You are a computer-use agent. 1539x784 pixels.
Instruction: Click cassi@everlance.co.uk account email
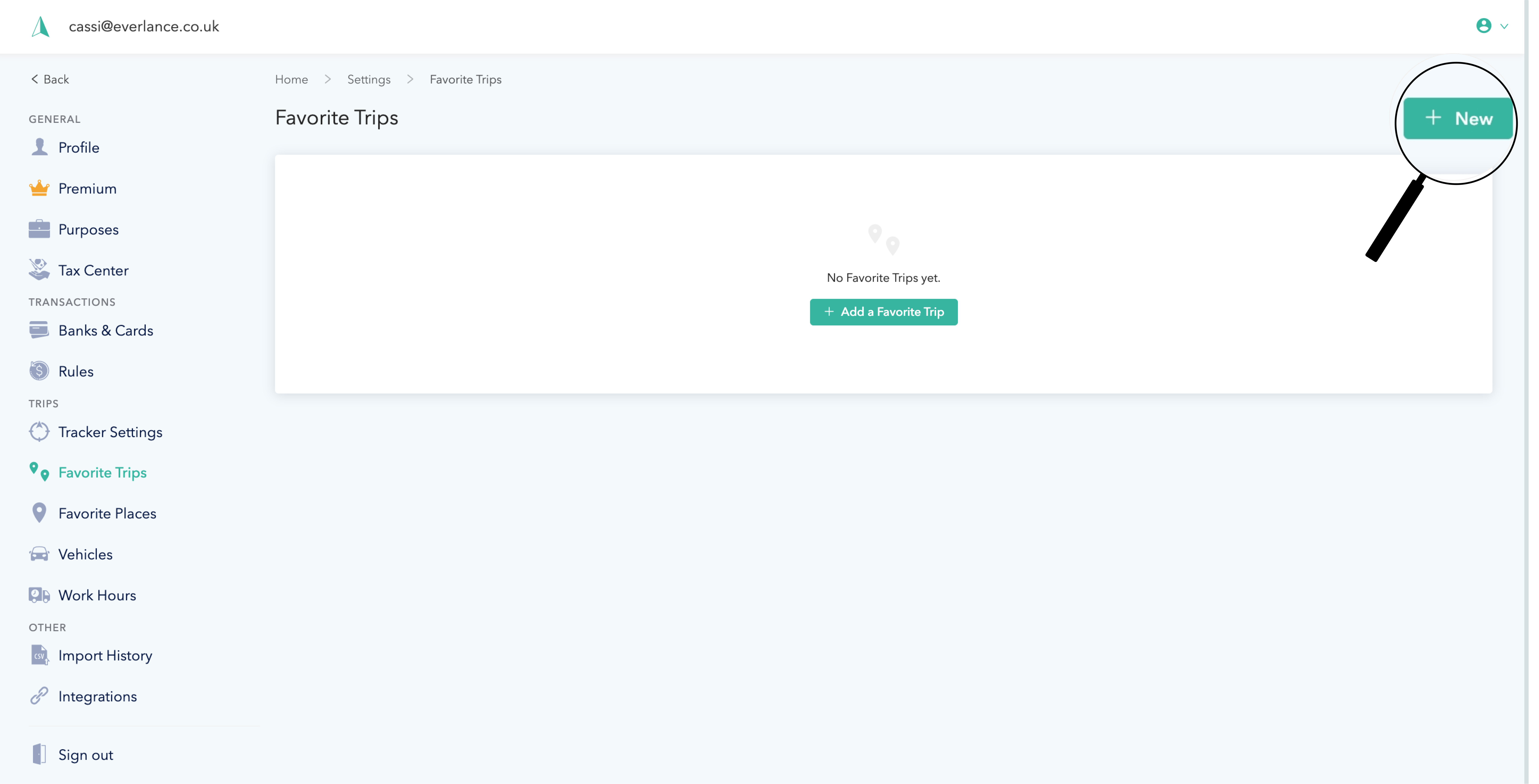pyautogui.click(x=144, y=27)
